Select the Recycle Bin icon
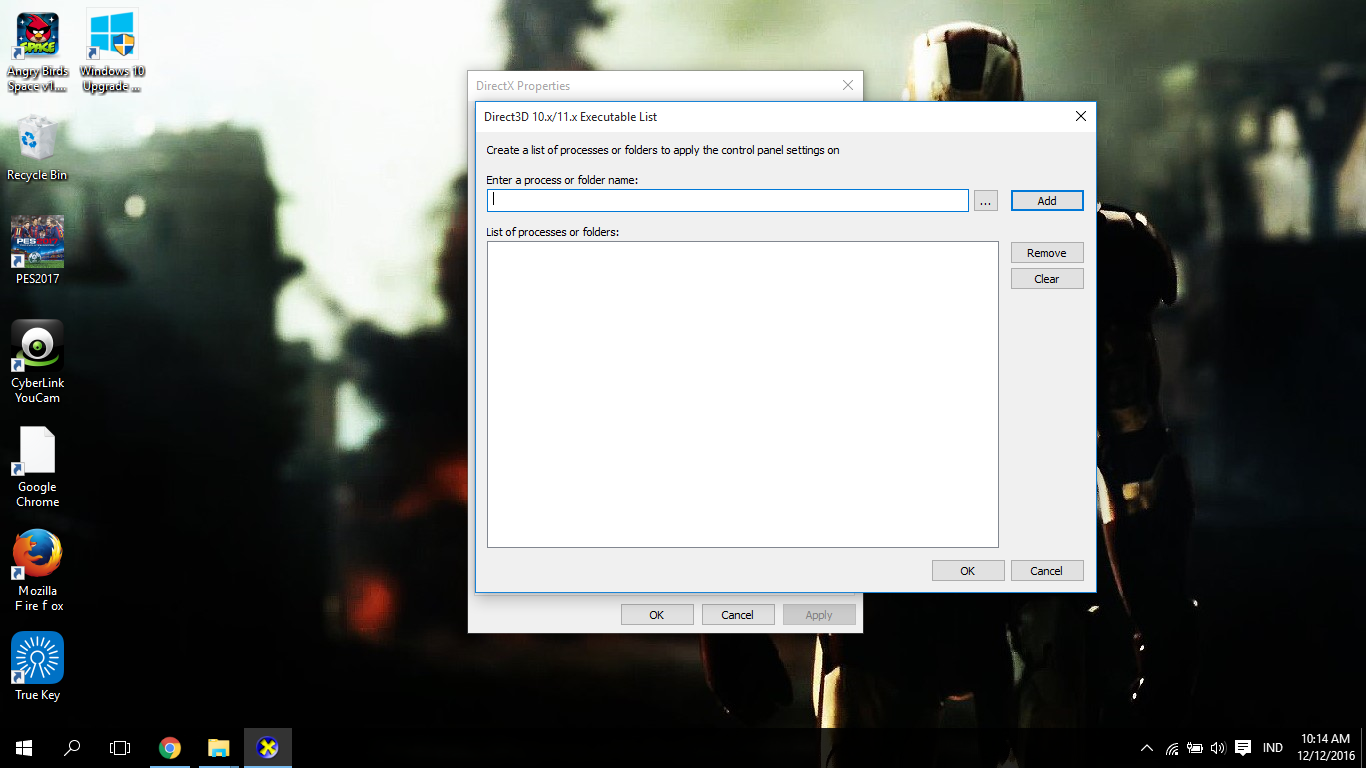Image resolution: width=1366 pixels, height=768 pixels. (x=37, y=148)
